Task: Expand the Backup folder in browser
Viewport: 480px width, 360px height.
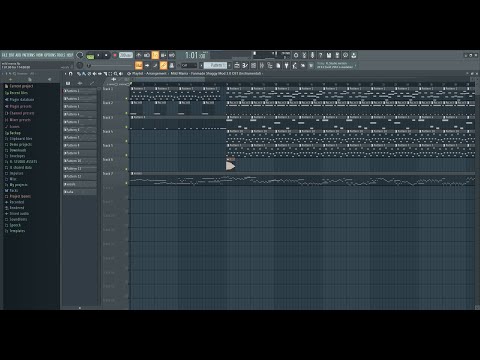Action: tap(13, 133)
